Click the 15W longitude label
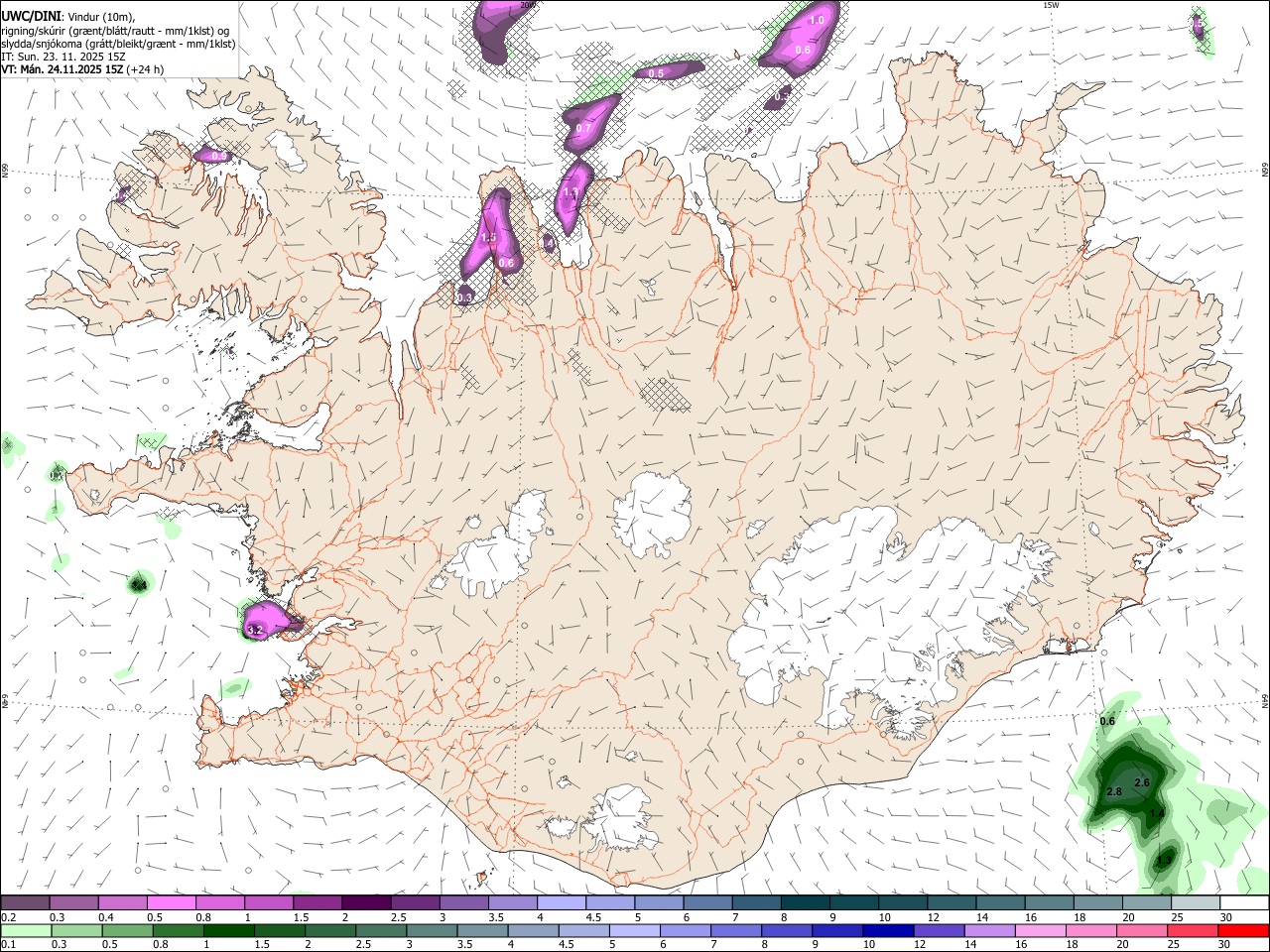 point(1051,5)
